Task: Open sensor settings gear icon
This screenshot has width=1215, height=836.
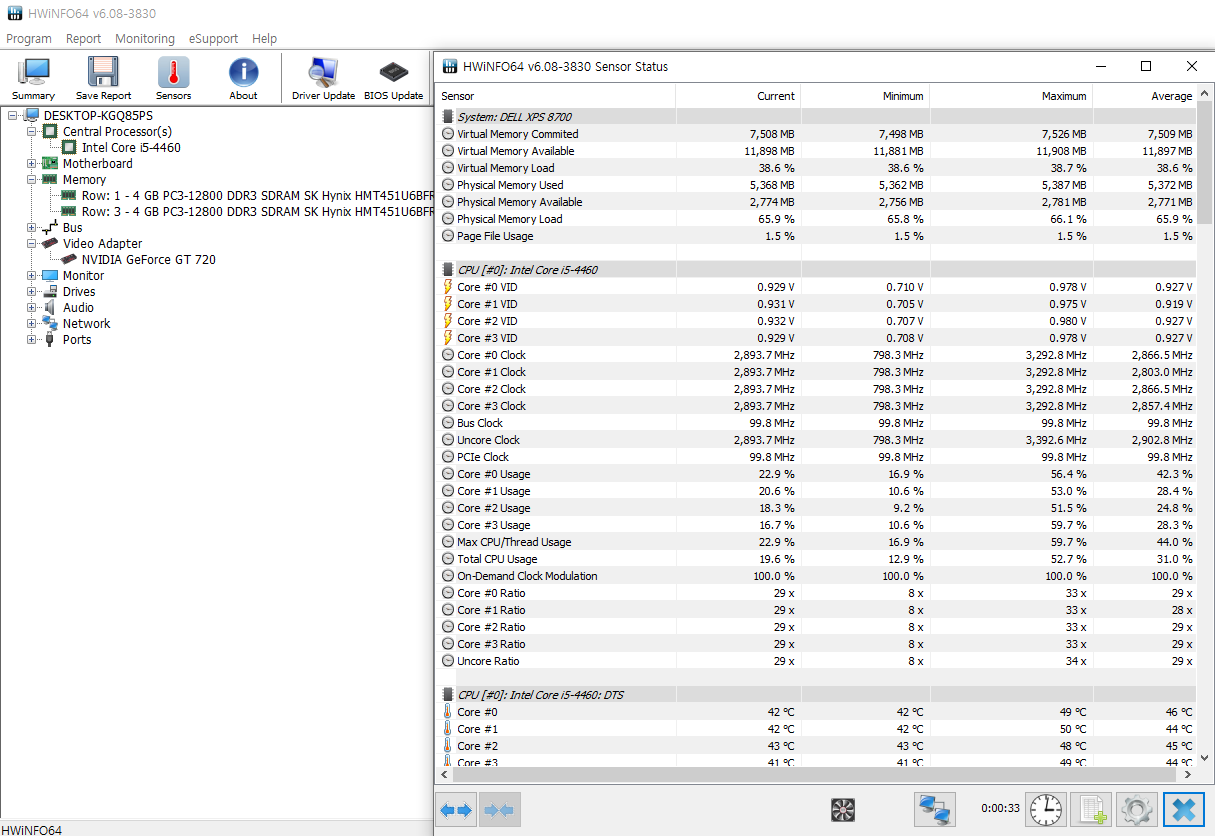Action: (1137, 810)
